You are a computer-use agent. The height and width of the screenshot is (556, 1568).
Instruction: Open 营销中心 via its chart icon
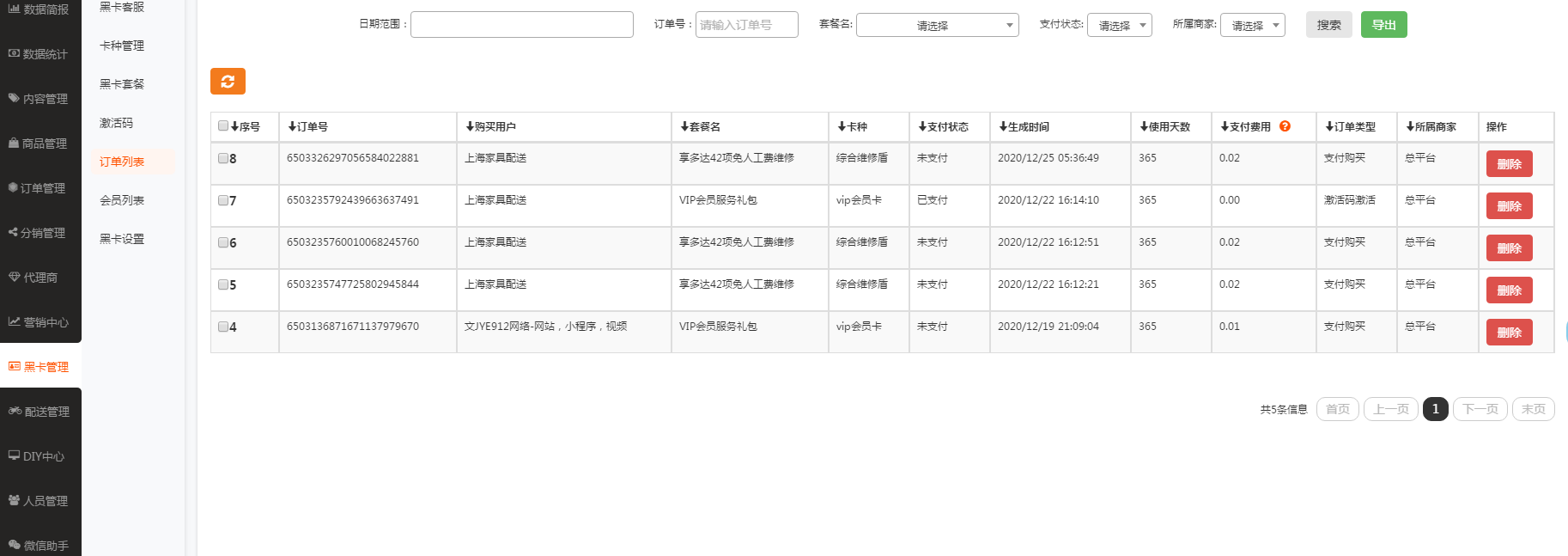[x=14, y=322]
